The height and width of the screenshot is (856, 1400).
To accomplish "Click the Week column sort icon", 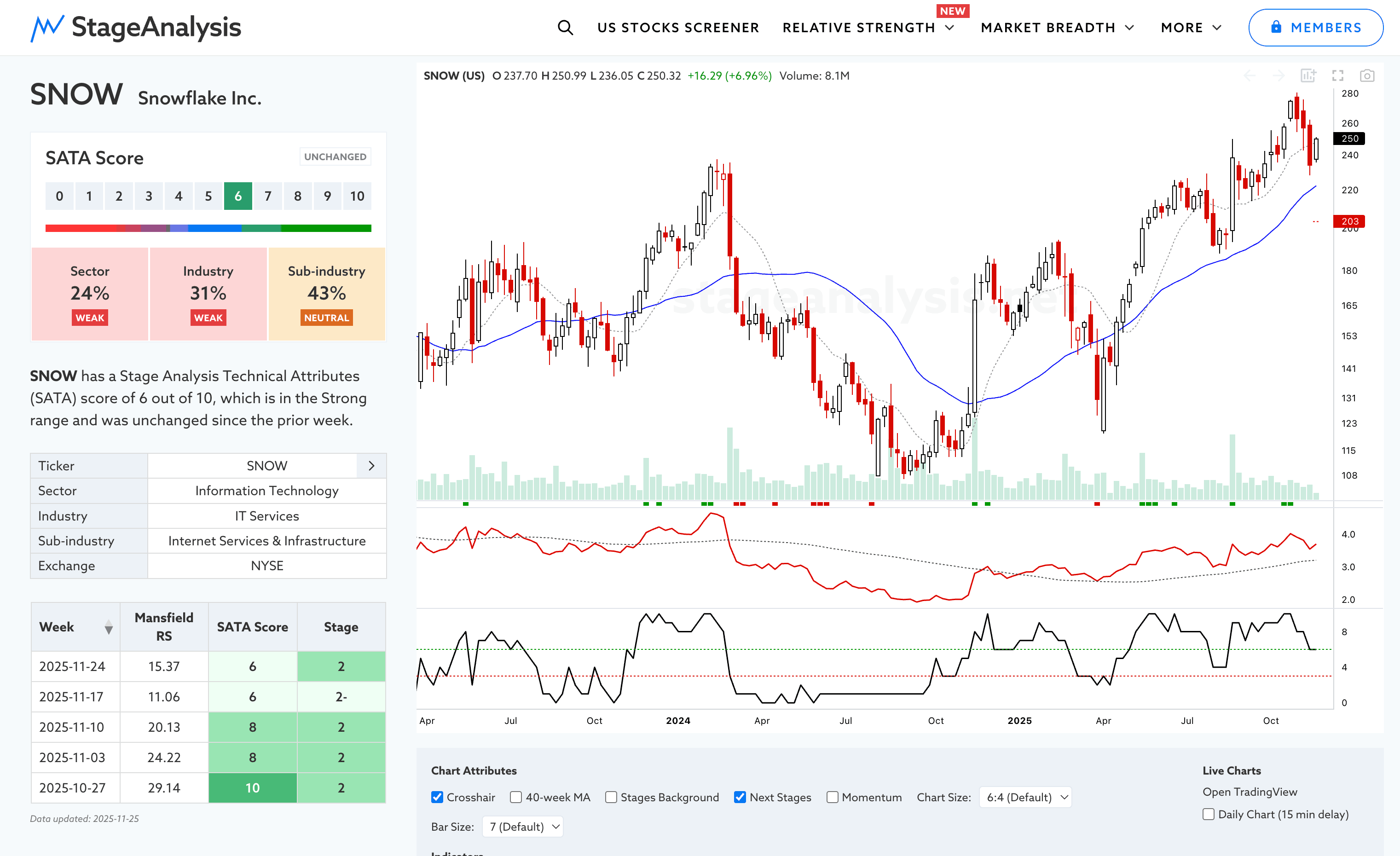I will click(109, 627).
